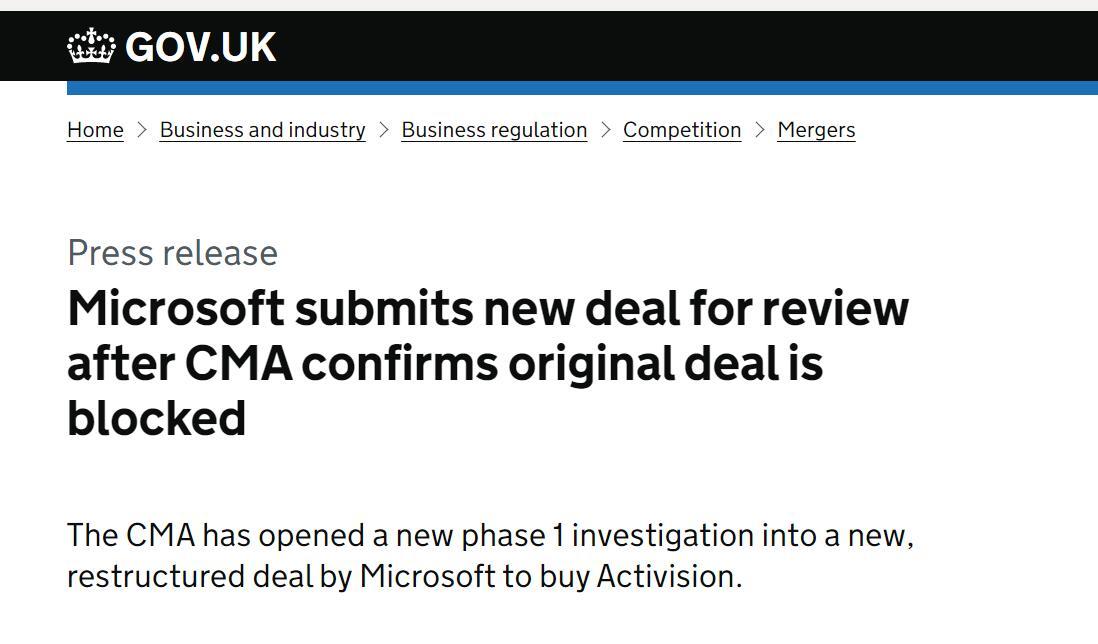Screen dimensions: 1098x644
Task: Click the crown icon in the header
Action: pos(91,46)
